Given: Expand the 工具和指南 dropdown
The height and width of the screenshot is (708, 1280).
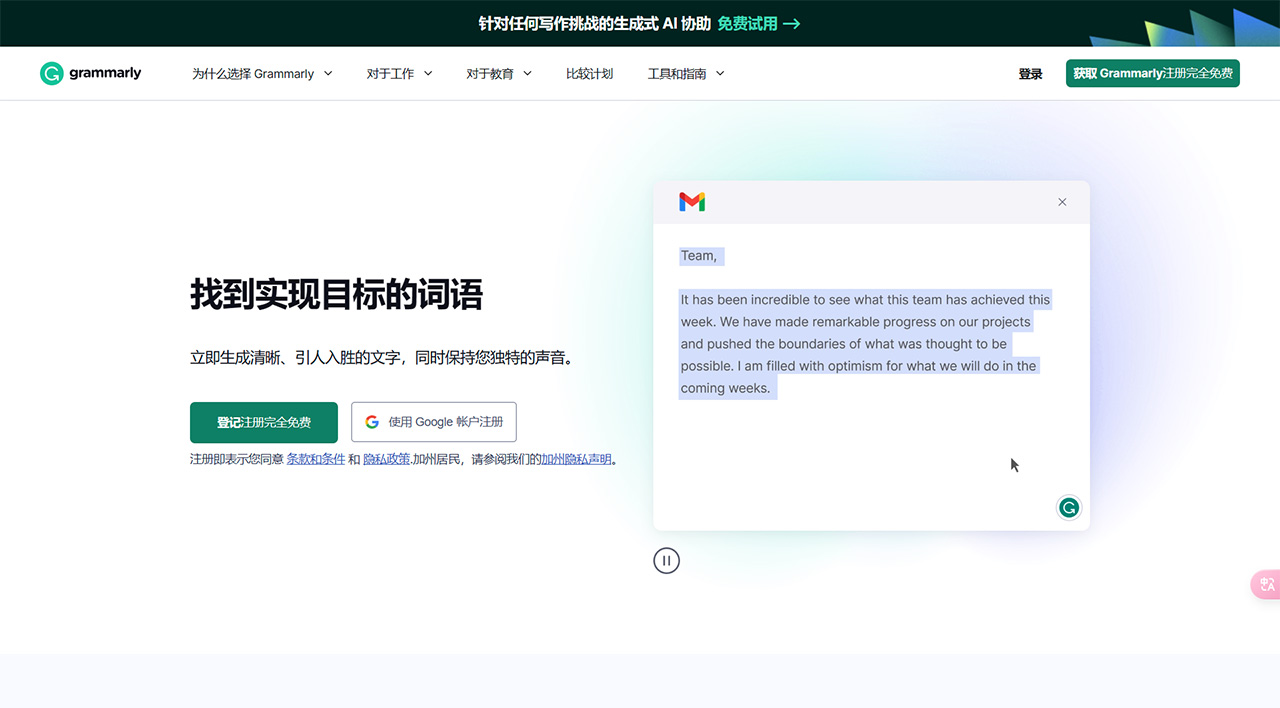Looking at the screenshot, I should click(x=685, y=72).
